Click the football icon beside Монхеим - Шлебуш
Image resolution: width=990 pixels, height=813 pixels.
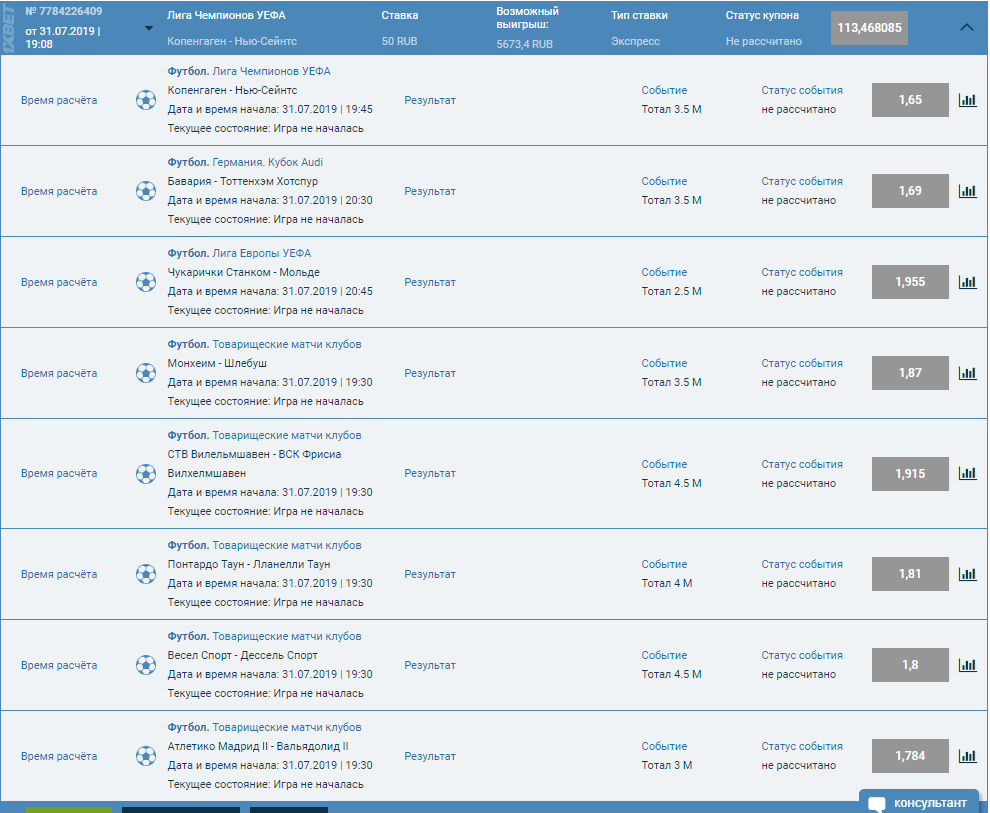point(146,373)
